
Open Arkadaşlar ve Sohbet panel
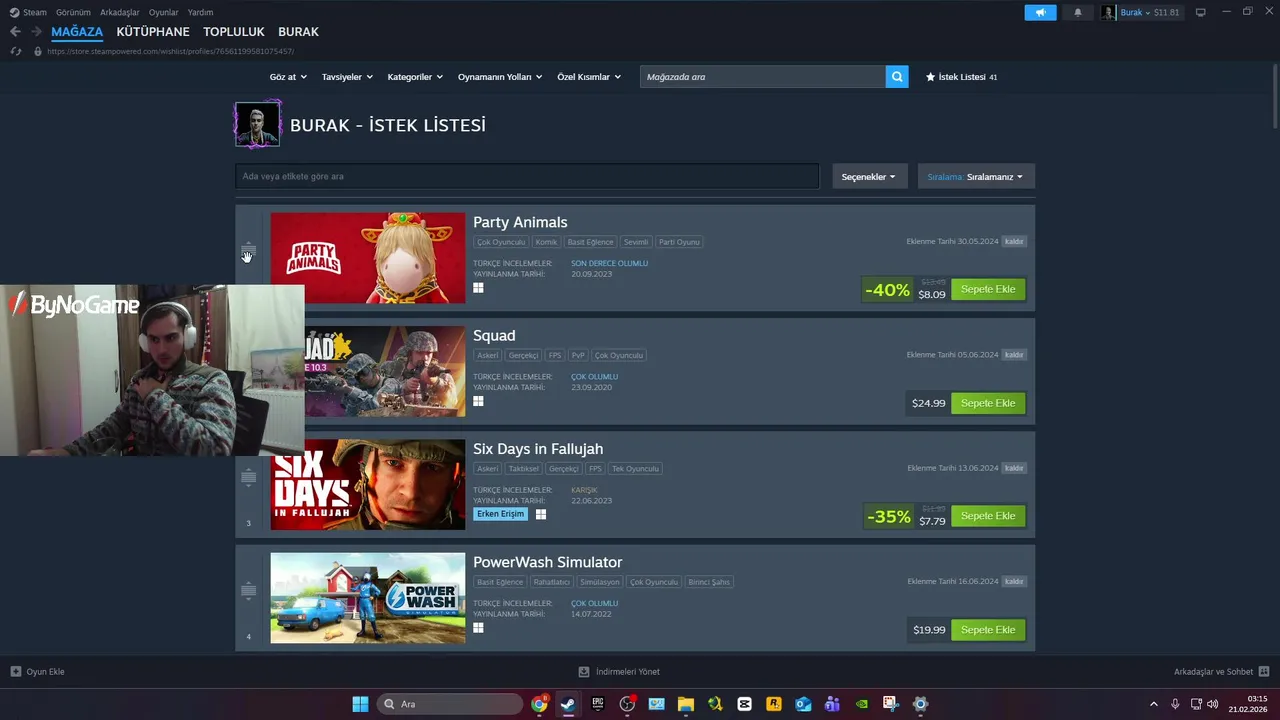tap(1221, 672)
